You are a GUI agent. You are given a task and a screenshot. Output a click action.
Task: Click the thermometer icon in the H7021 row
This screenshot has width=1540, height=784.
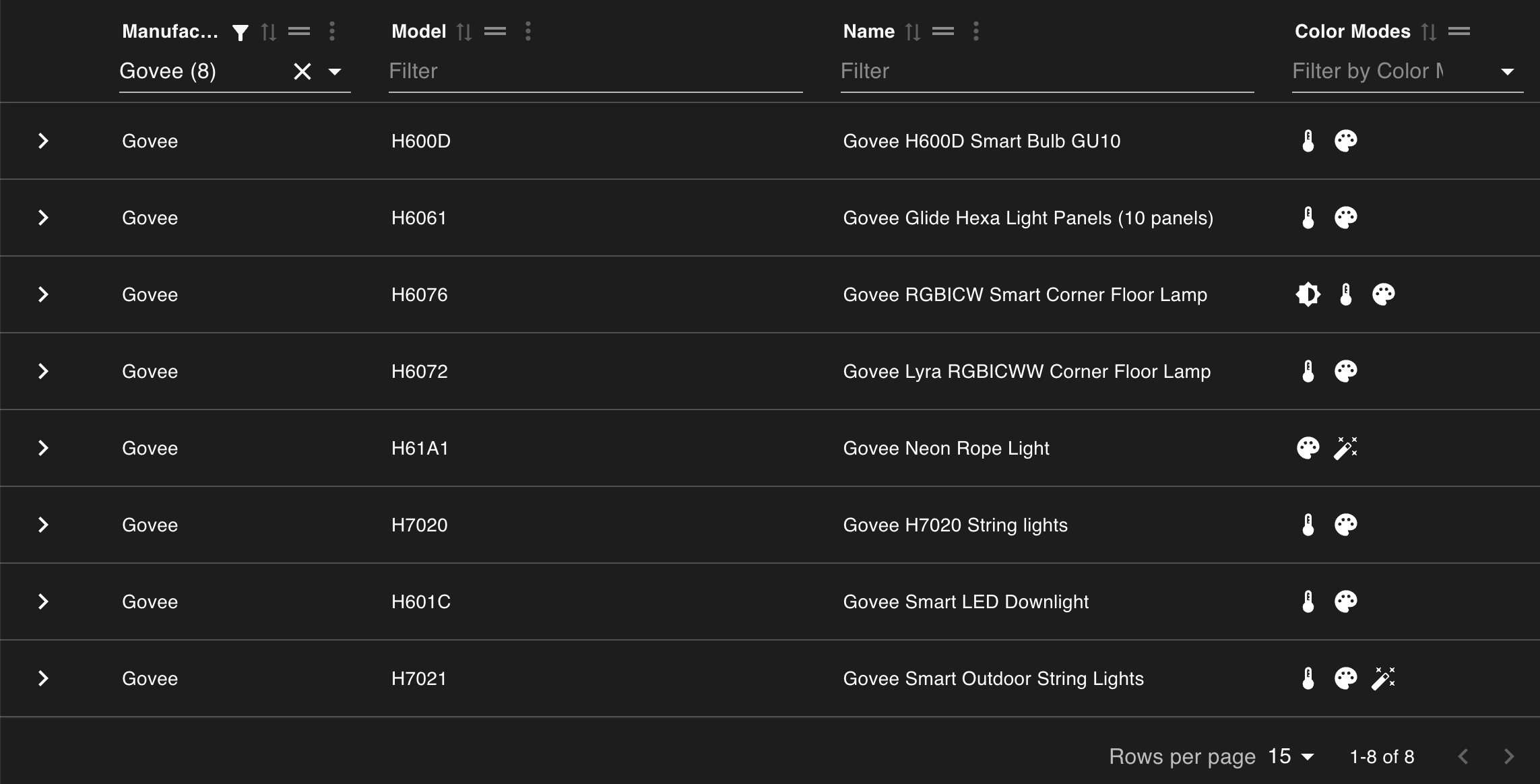coord(1308,678)
